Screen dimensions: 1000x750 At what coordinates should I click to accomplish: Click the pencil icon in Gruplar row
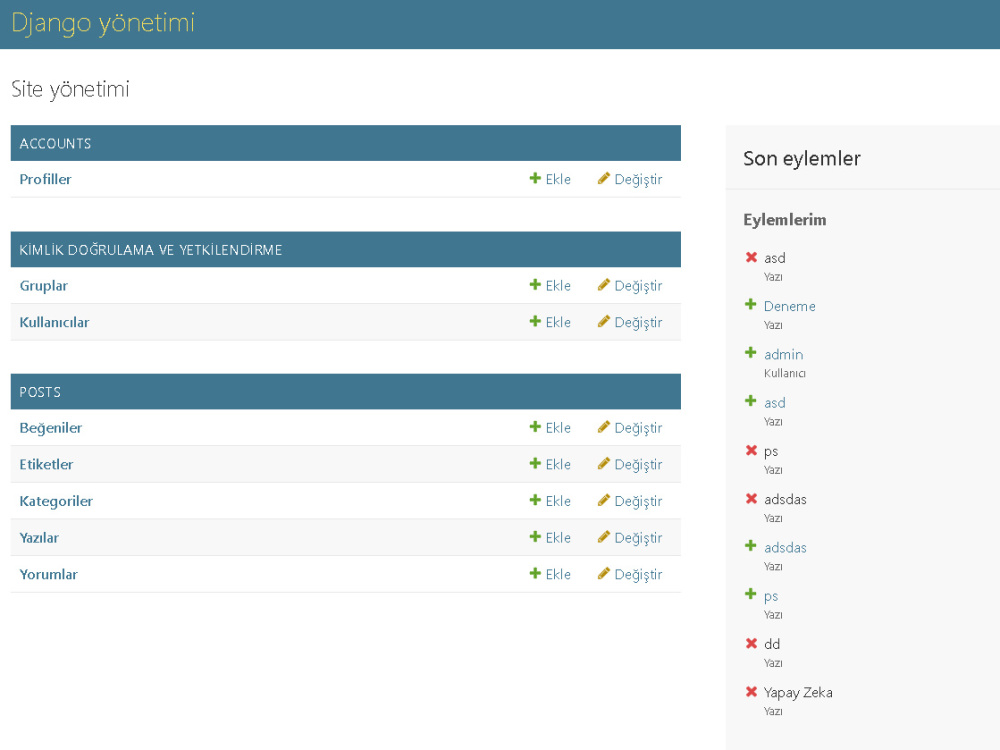[x=603, y=285]
